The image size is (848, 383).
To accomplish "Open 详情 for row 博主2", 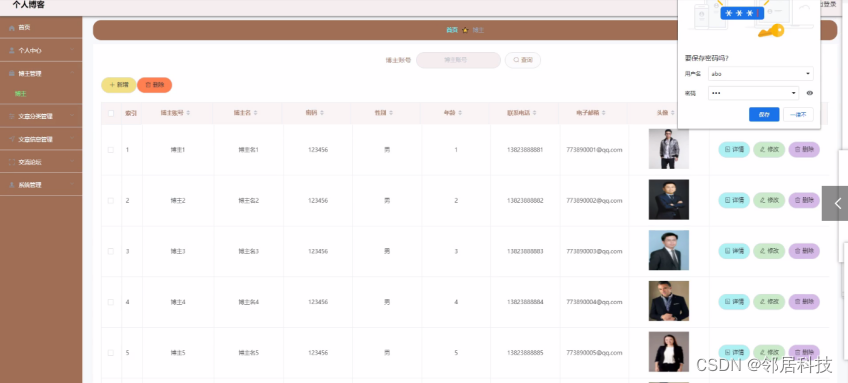I will (734, 200).
